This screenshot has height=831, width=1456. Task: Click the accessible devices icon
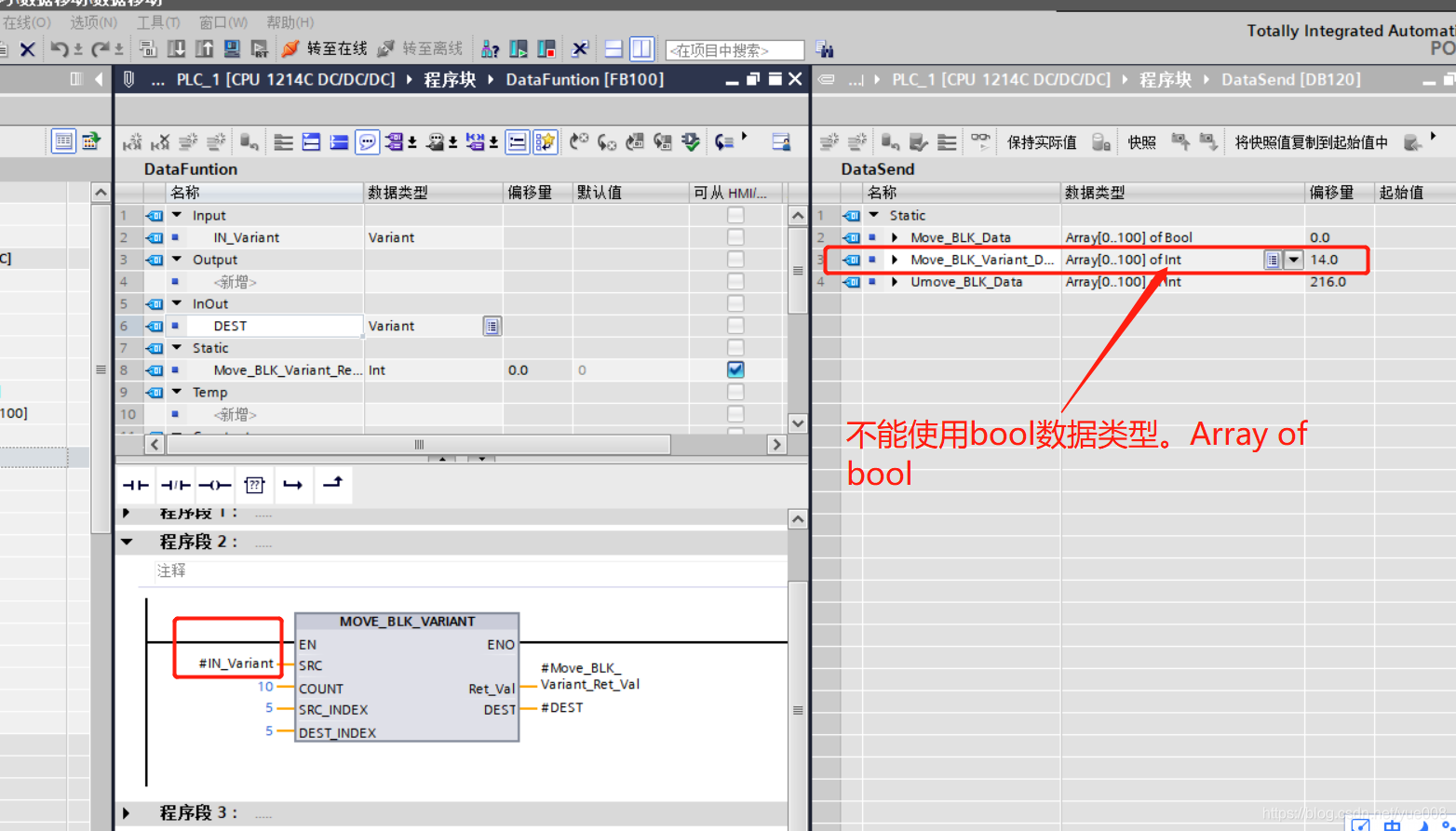(491, 49)
